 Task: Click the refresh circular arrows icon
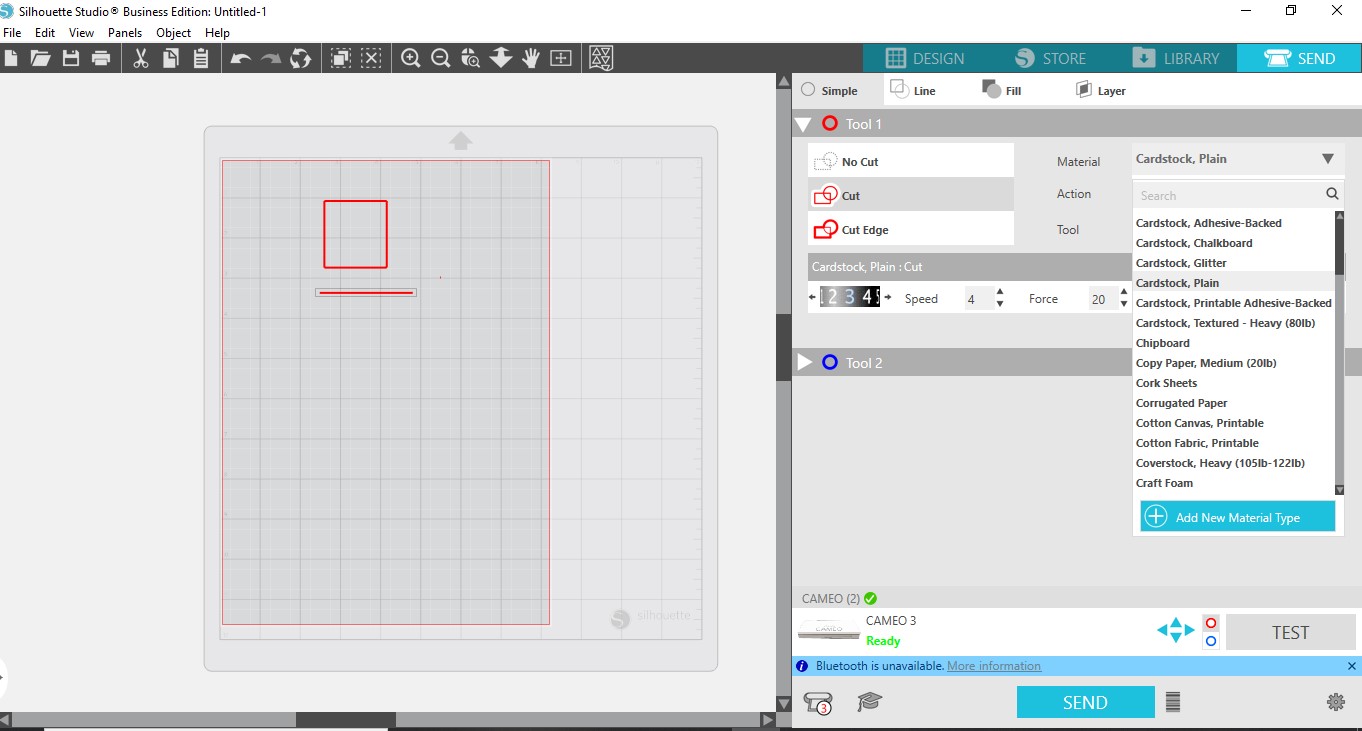click(x=301, y=58)
